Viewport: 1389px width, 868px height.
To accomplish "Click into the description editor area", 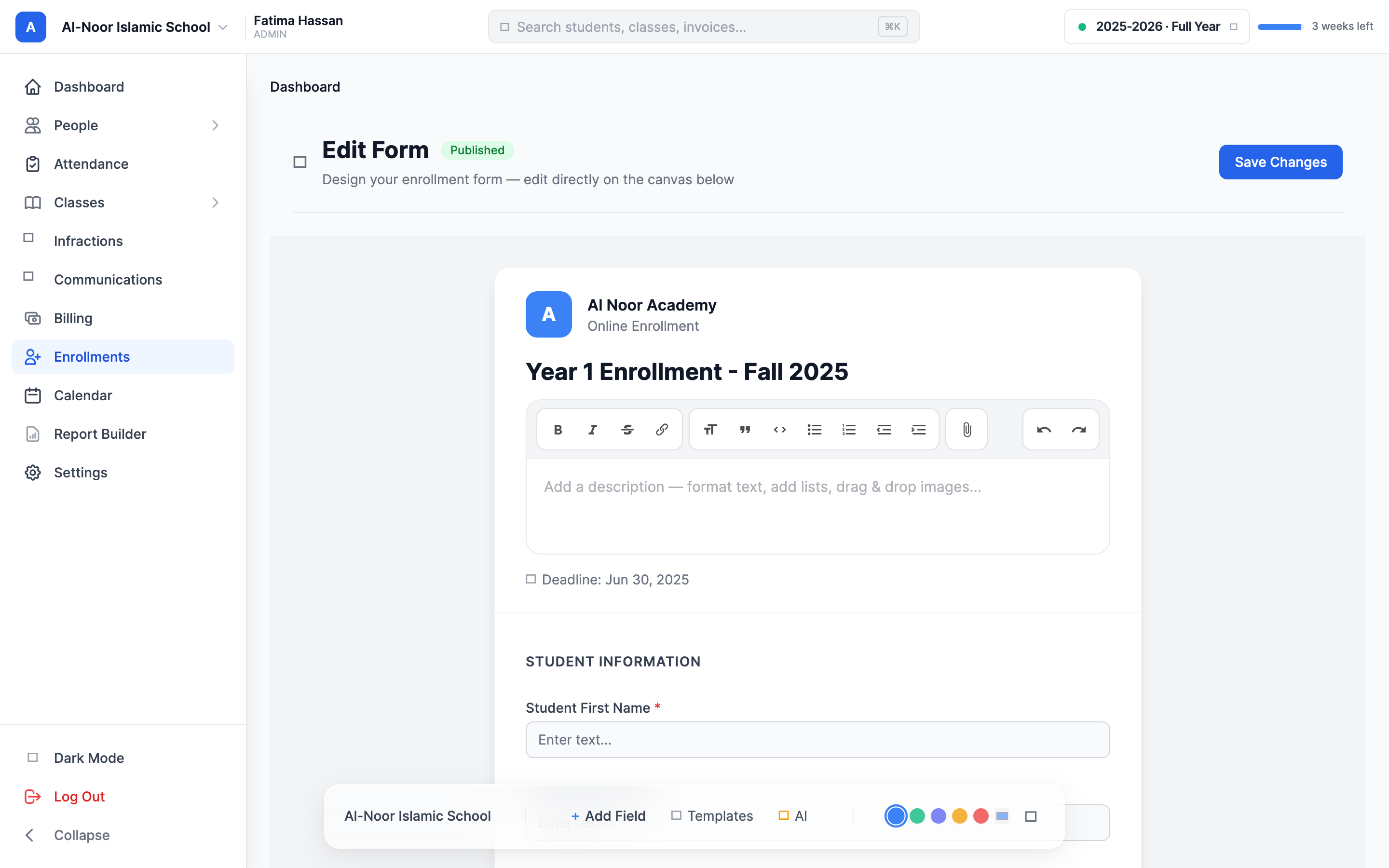I will [x=817, y=506].
